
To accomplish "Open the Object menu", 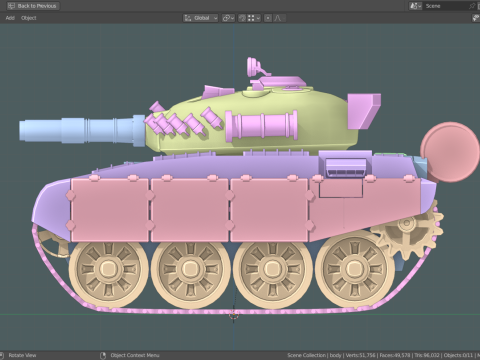I will tap(29, 18).
